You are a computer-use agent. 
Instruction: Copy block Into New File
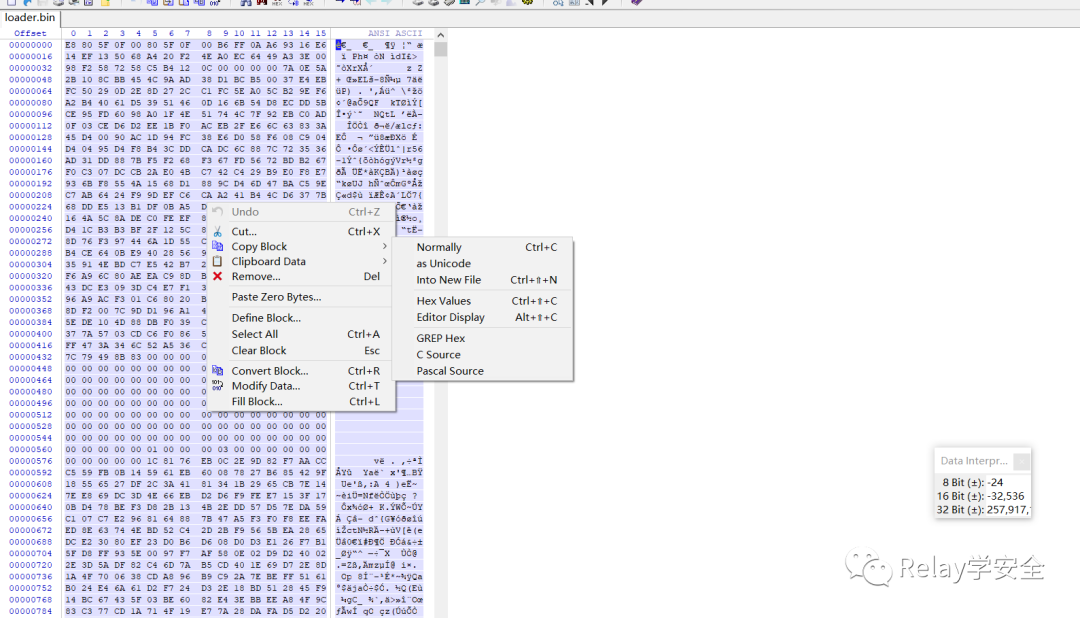pyautogui.click(x=449, y=280)
